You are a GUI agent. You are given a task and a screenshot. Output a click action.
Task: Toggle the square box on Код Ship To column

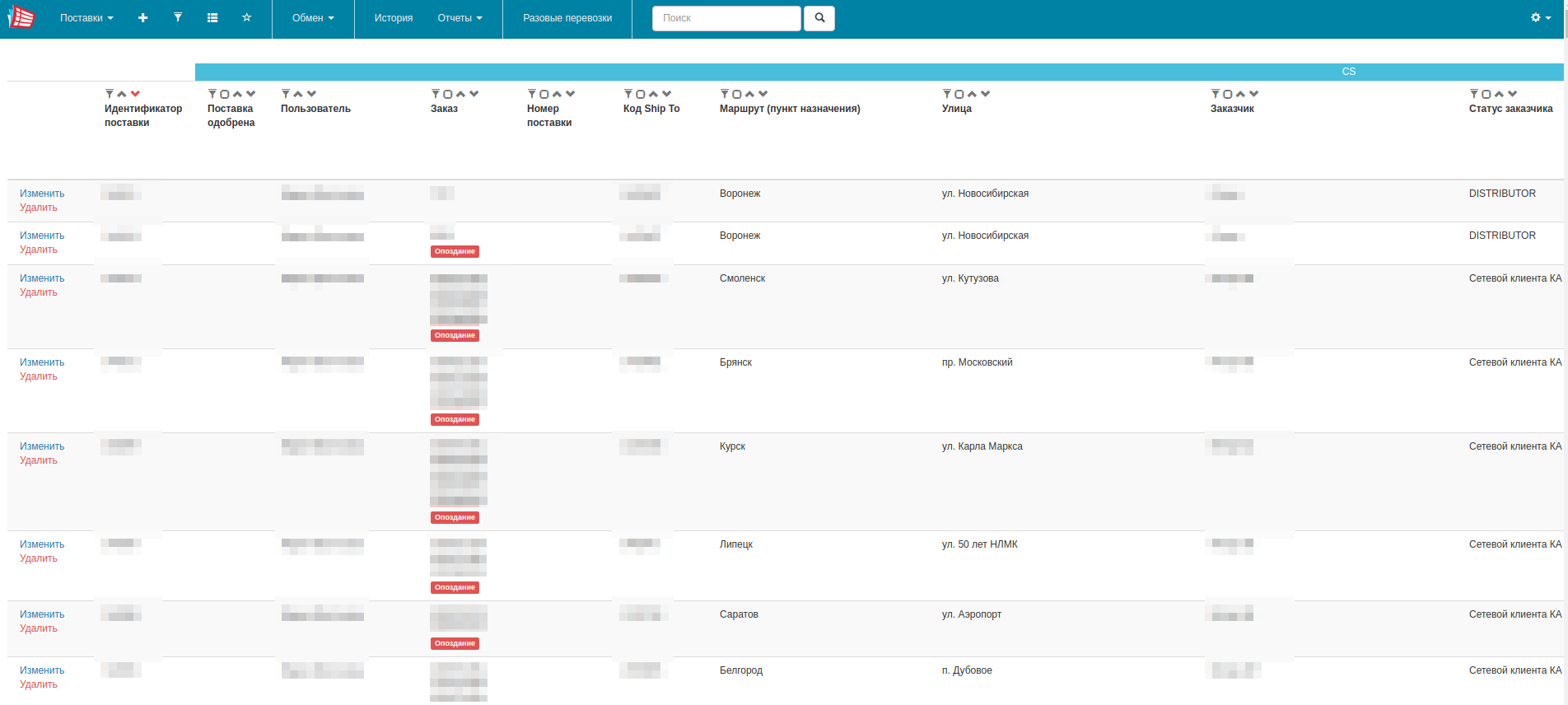(x=641, y=94)
